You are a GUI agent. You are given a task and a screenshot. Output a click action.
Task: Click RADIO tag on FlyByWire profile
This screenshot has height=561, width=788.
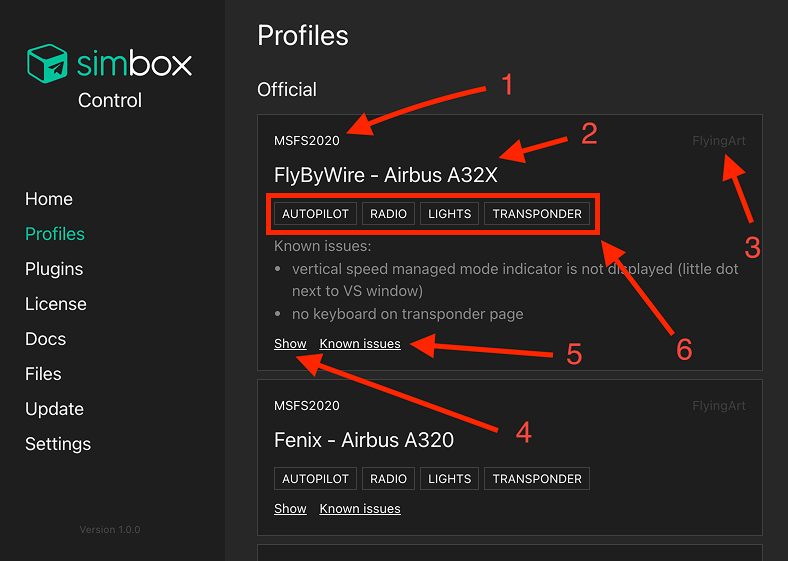click(388, 214)
